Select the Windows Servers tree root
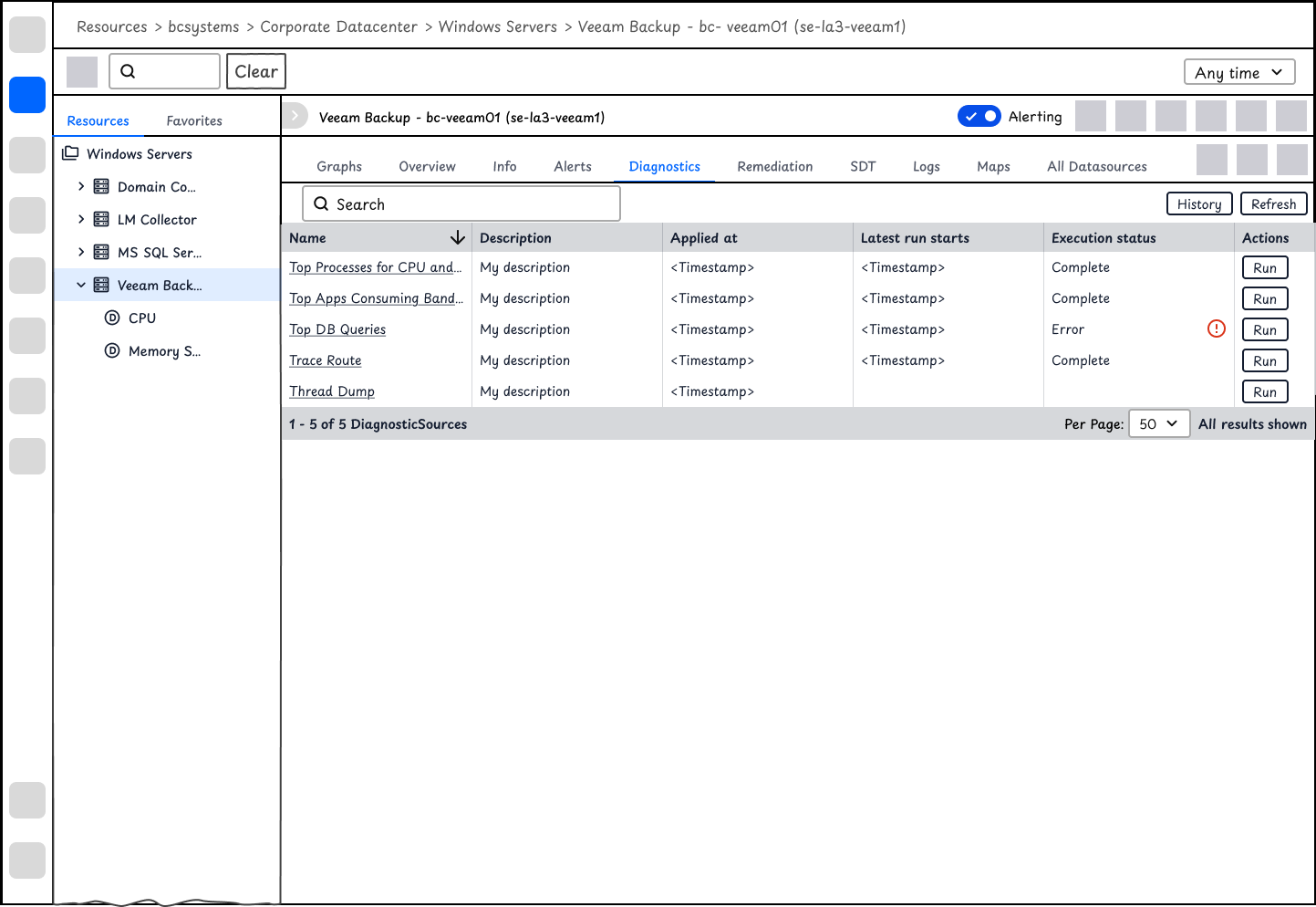The image size is (1316, 907). (x=140, y=153)
